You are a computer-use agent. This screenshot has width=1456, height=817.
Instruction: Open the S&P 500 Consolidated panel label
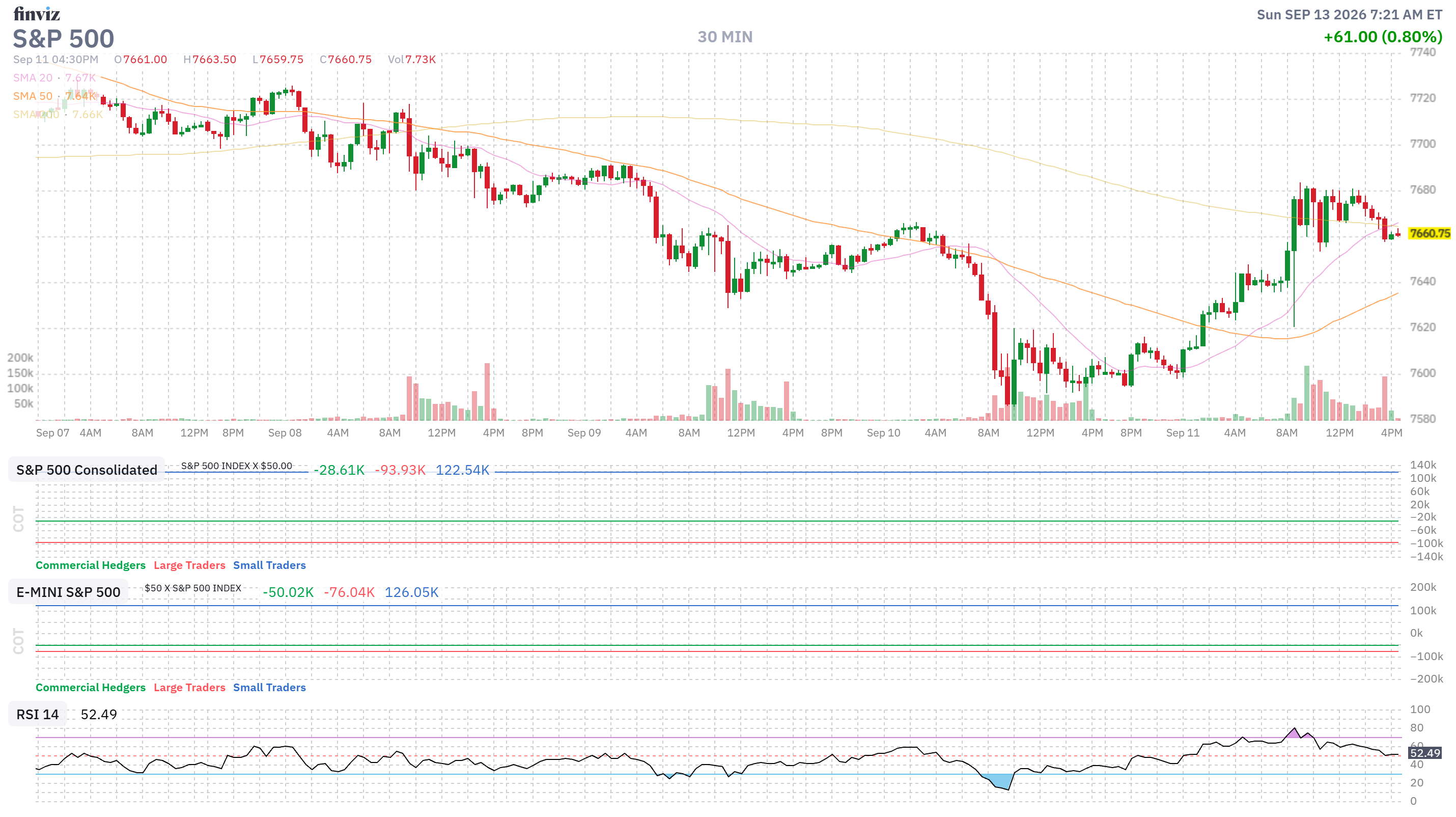(87, 470)
